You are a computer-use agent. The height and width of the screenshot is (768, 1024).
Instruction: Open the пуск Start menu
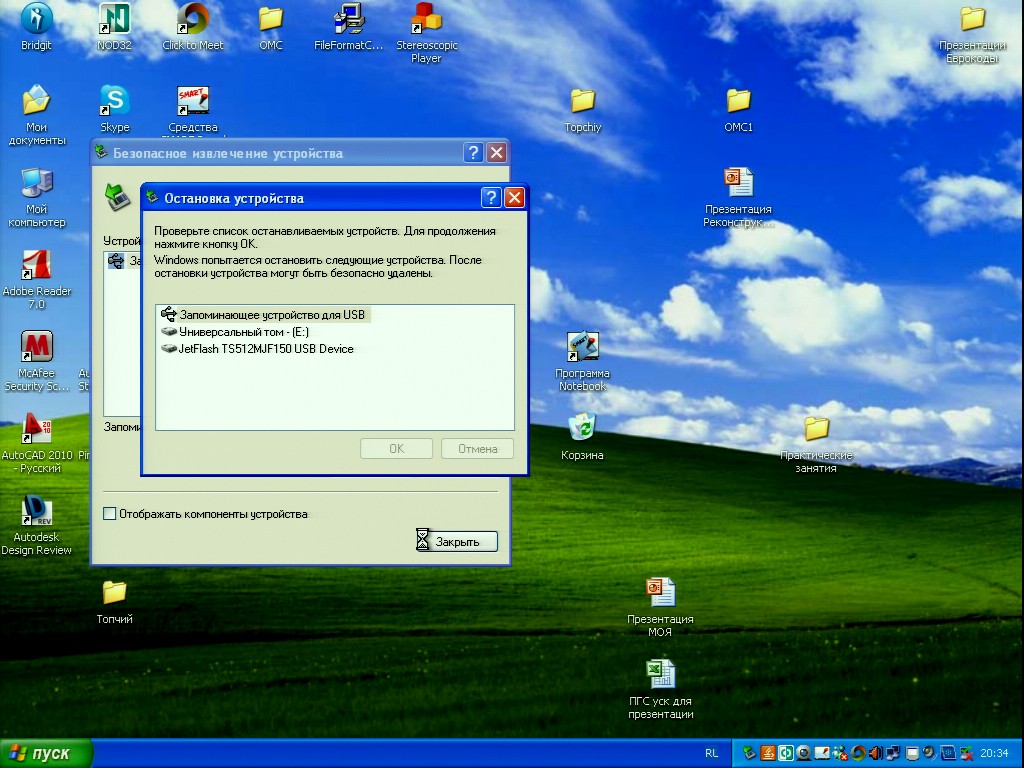click(46, 754)
